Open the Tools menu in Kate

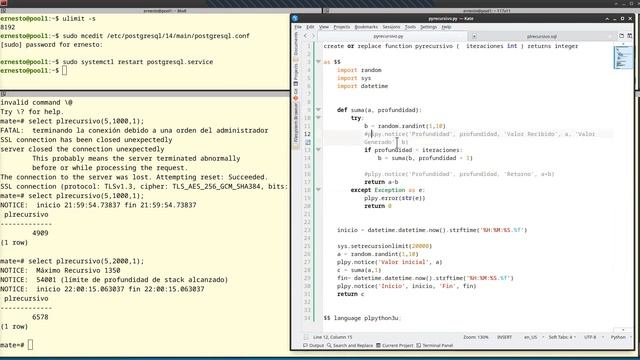tap(410, 27)
